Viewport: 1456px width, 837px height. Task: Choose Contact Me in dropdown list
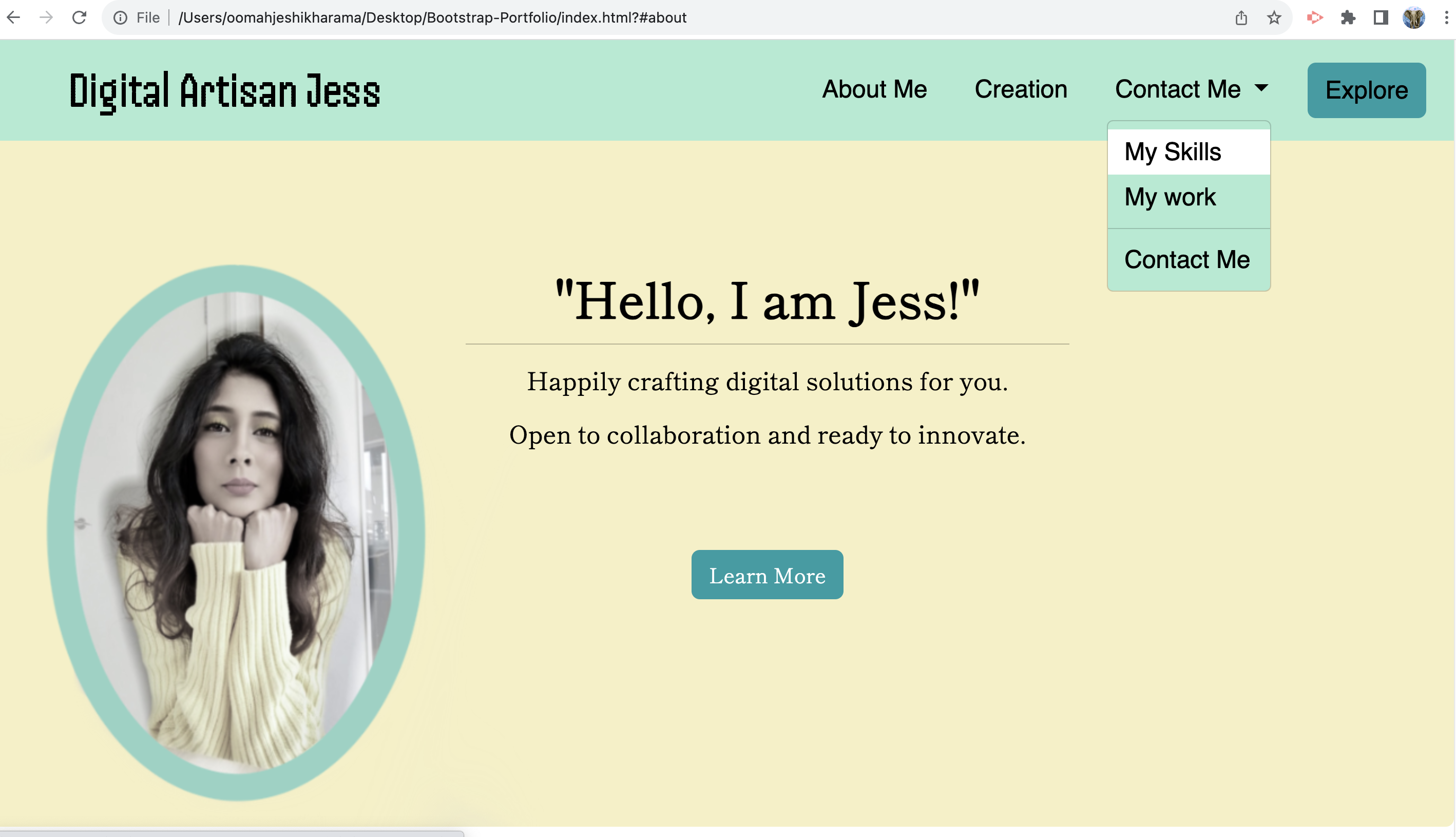1187,260
